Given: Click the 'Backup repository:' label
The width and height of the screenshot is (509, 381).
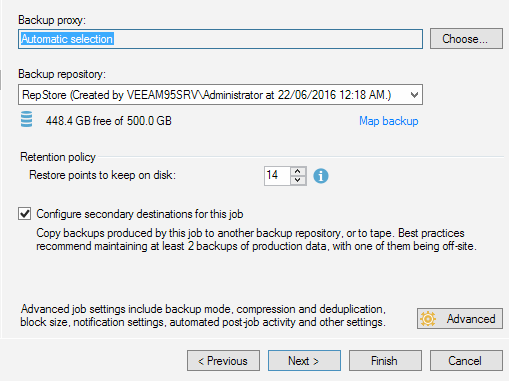Looking at the screenshot, I should [x=62, y=74].
